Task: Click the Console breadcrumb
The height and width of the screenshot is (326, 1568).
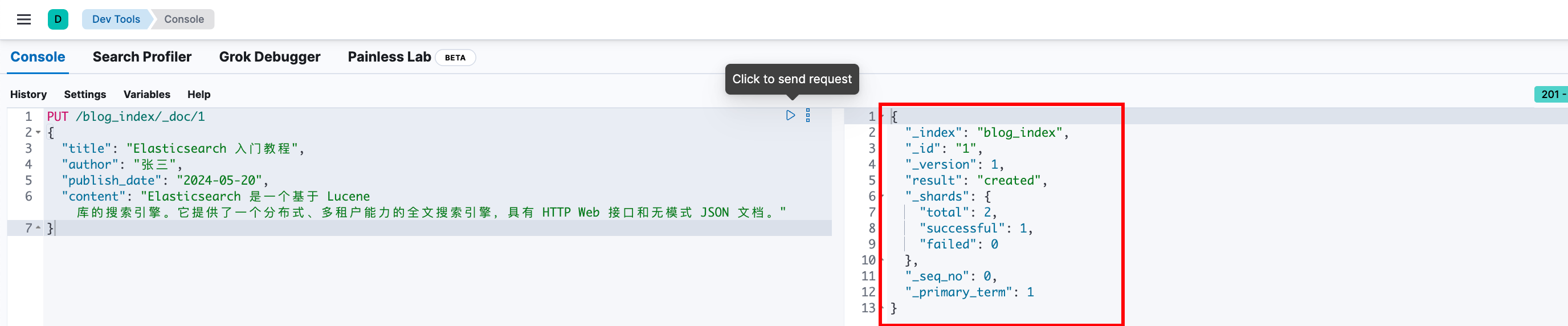Action: click(x=184, y=19)
